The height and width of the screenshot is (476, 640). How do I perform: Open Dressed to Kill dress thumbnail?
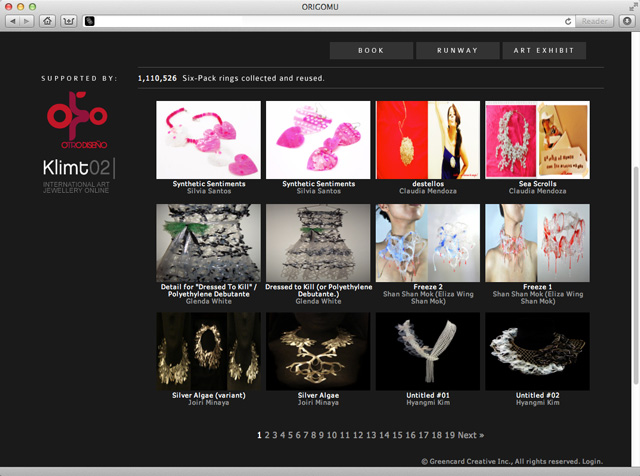pos(318,243)
